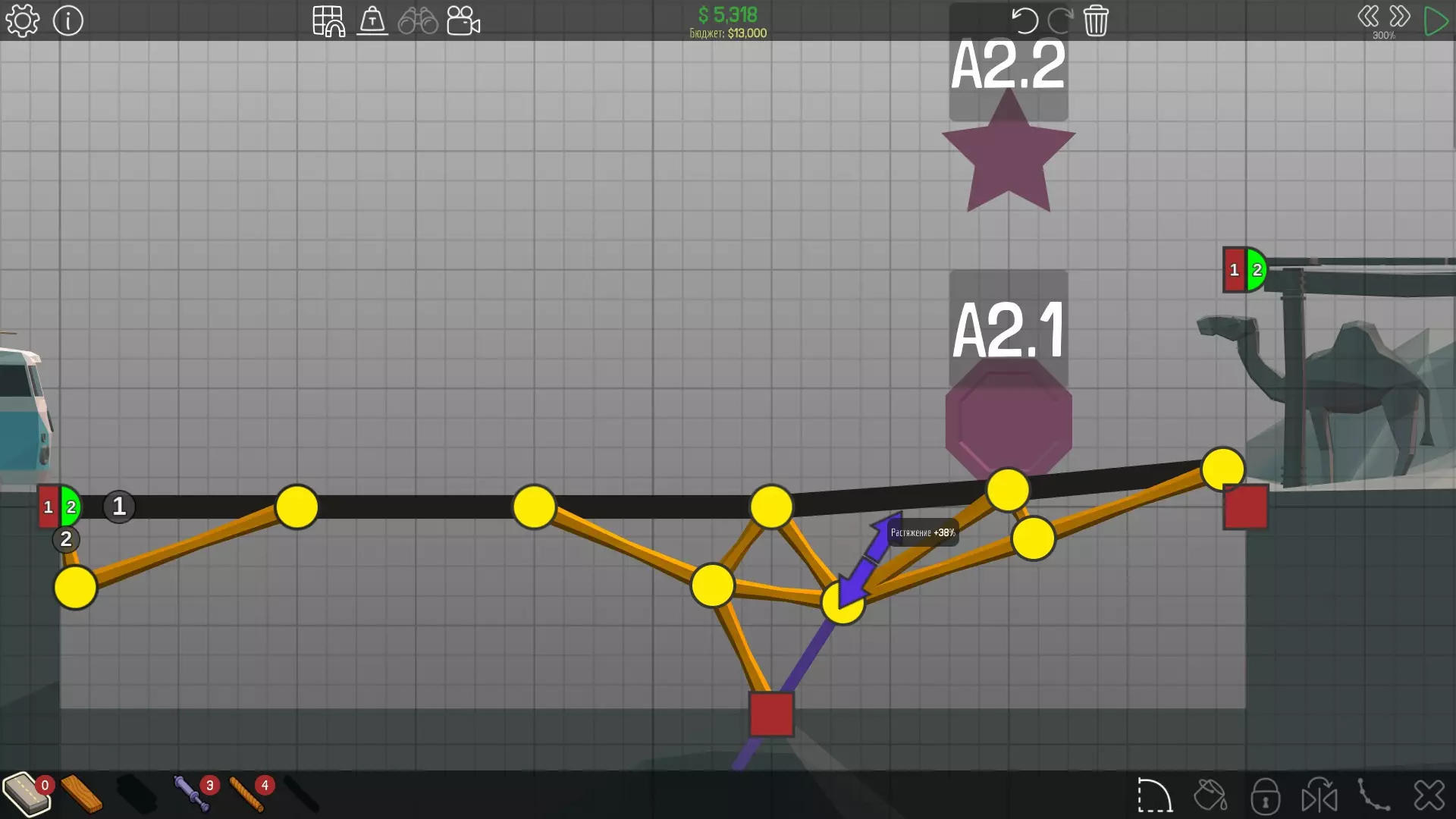Select the rope material
This screenshot has height=819, width=1456.
[x=246, y=794]
